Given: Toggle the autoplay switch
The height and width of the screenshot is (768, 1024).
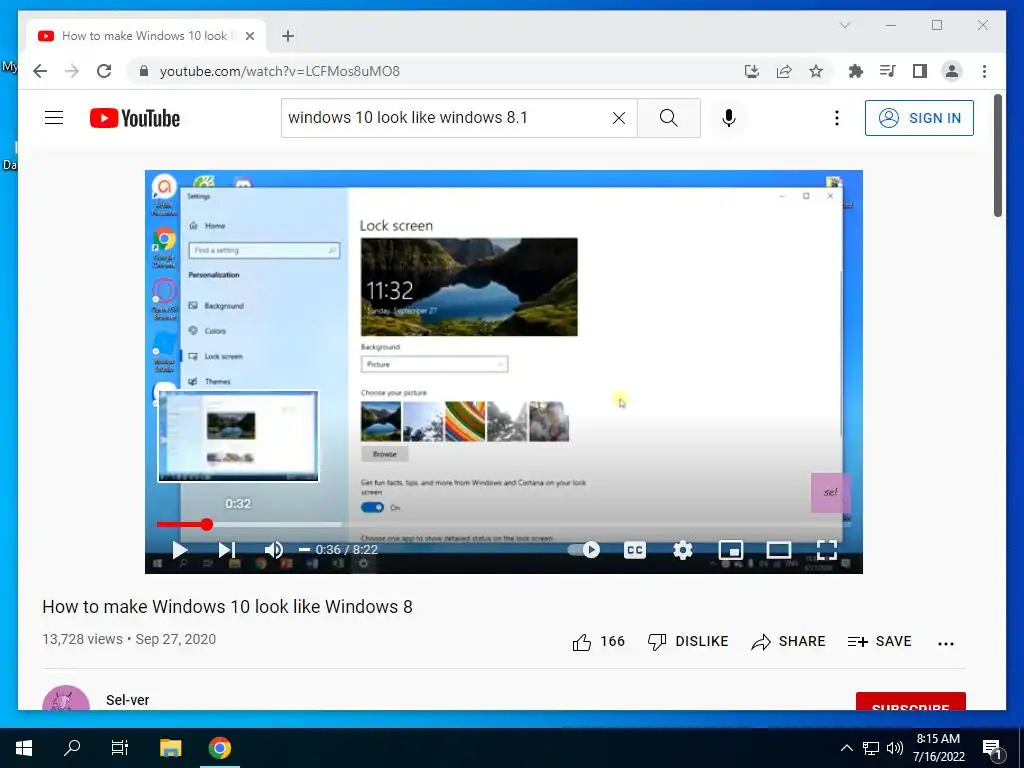Looking at the screenshot, I should pyautogui.click(x=584, y=550).
